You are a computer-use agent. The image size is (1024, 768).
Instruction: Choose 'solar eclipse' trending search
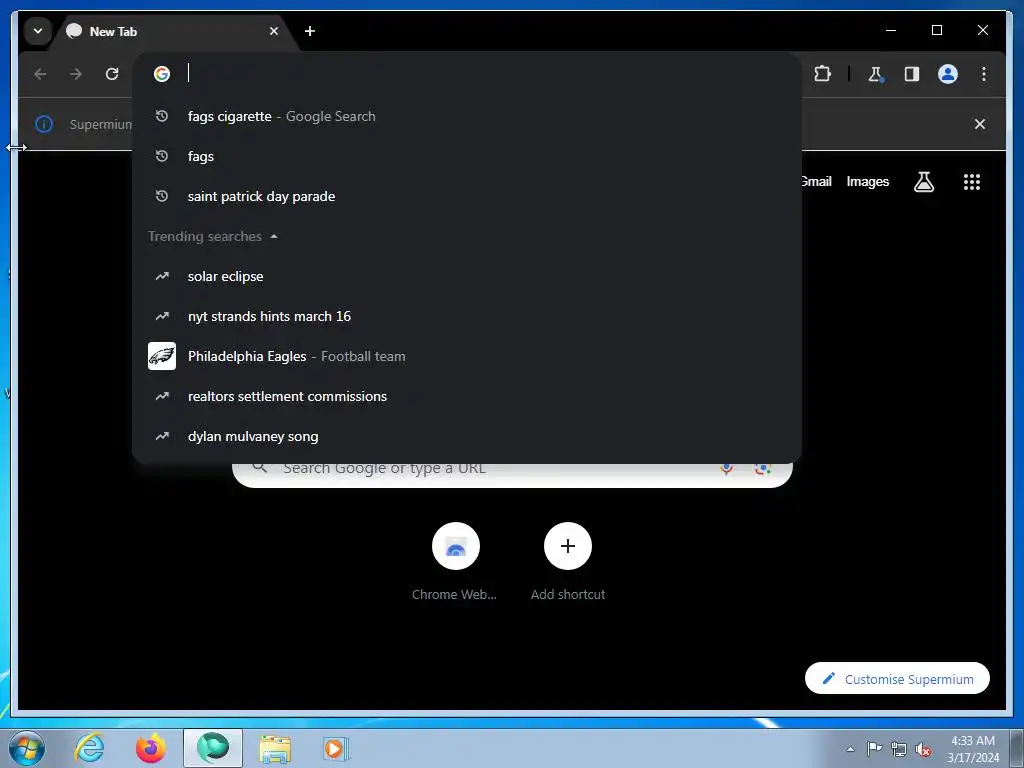click(x=467, y=276)
